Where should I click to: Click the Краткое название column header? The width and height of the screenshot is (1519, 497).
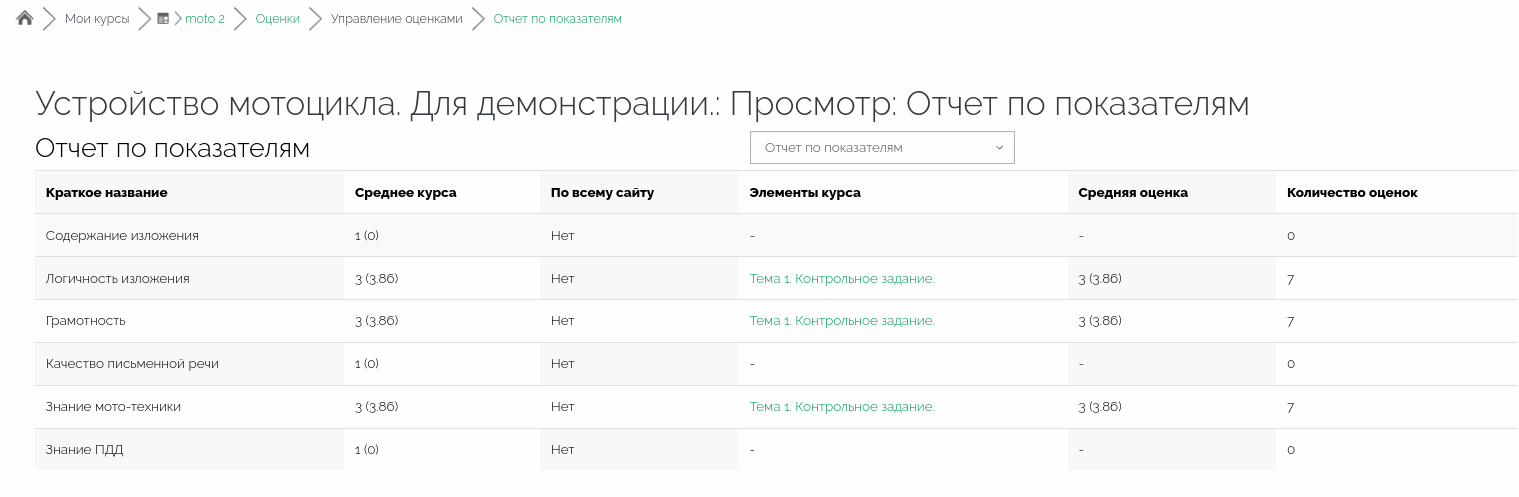pos(107,193)
